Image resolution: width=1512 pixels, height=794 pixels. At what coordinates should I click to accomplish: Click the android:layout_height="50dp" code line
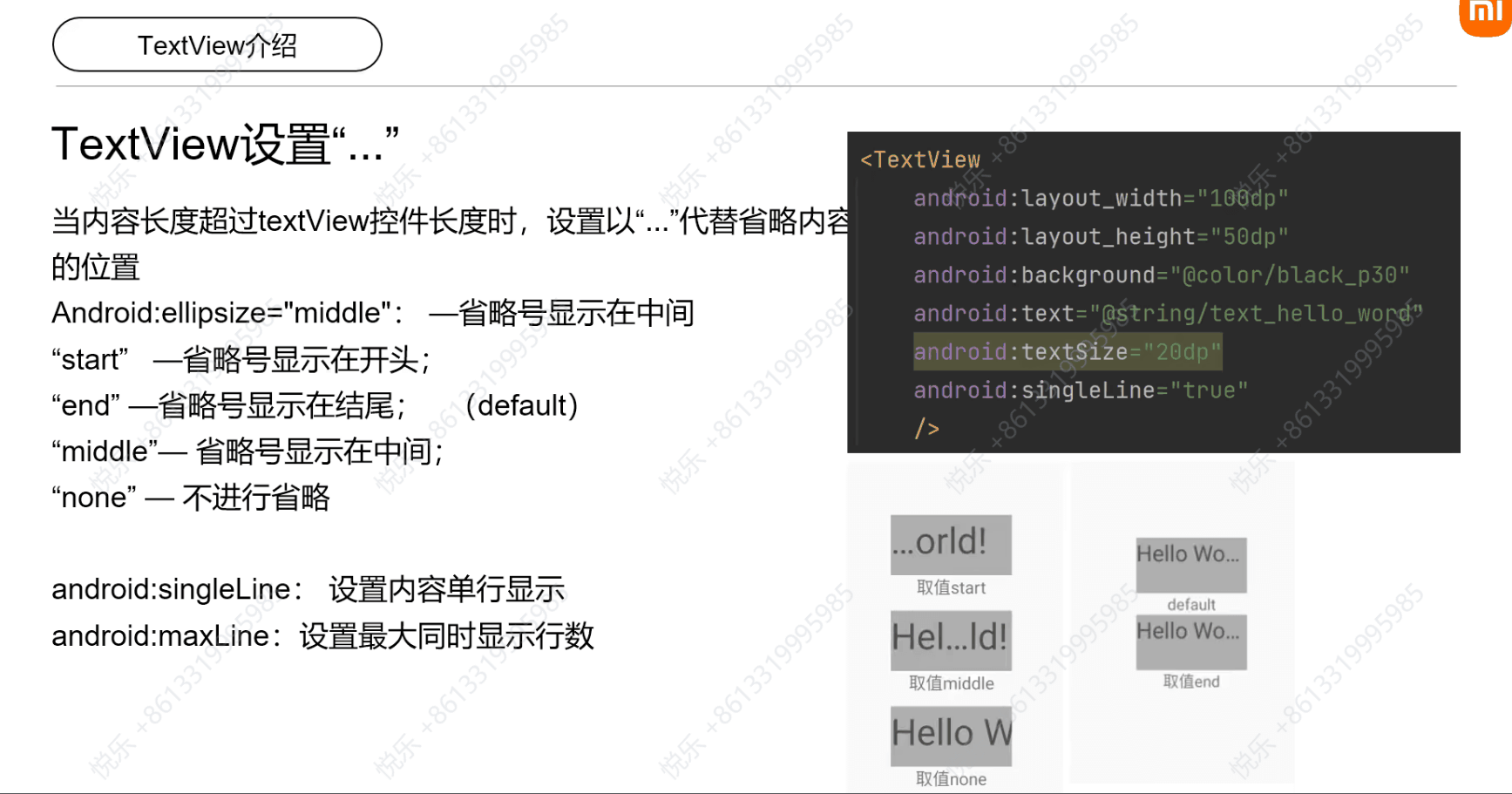(x=1100, y=237)
